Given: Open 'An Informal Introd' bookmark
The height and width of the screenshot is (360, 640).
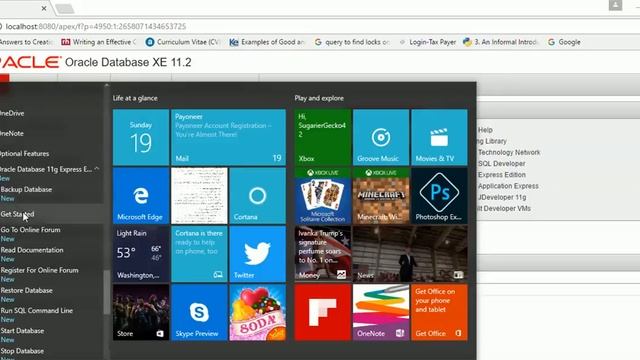Looking at the screenshot, I should tap(501, 42).
